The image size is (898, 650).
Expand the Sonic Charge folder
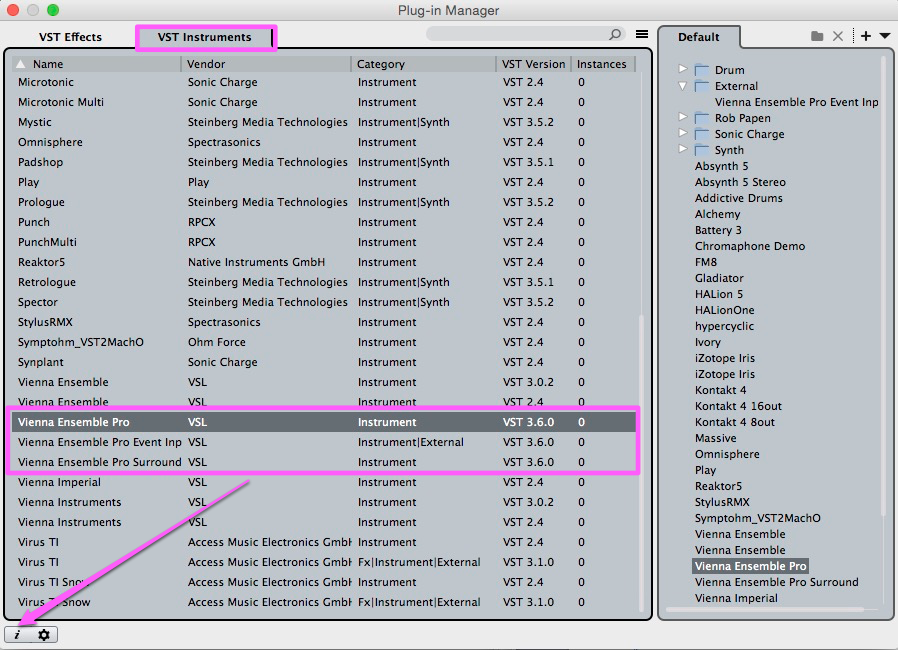pyautogui.click(x=683, y=133)
